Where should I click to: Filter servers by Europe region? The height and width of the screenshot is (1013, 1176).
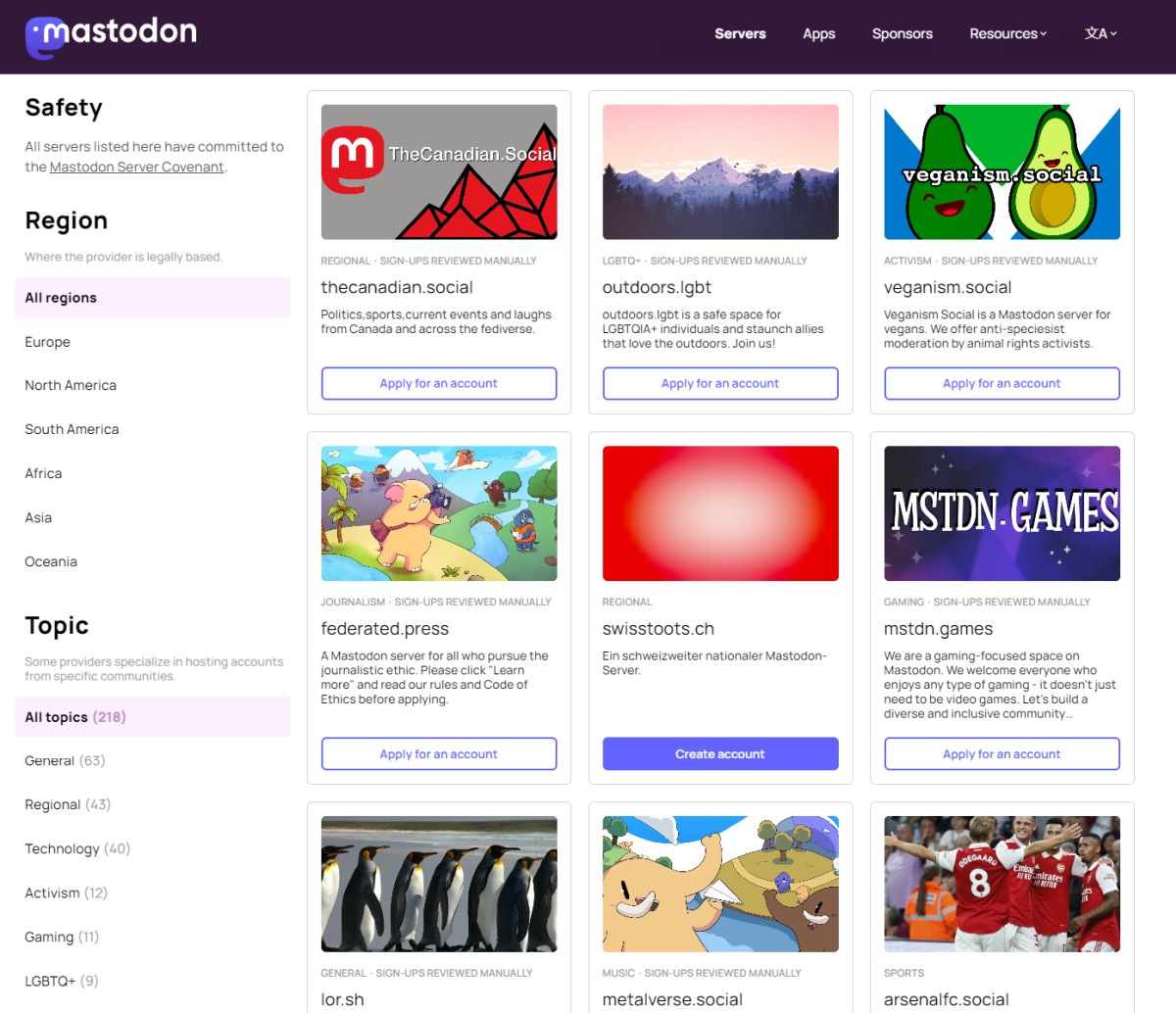click(48, 342)
